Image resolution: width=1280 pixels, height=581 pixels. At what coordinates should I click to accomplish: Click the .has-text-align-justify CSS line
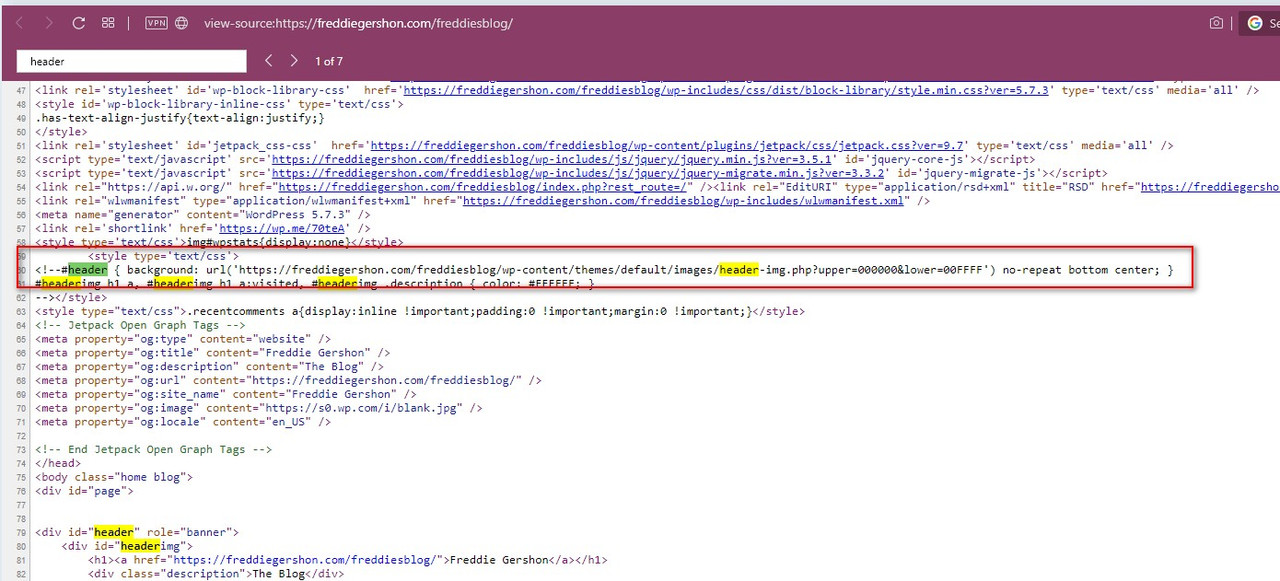coord(180,118)
